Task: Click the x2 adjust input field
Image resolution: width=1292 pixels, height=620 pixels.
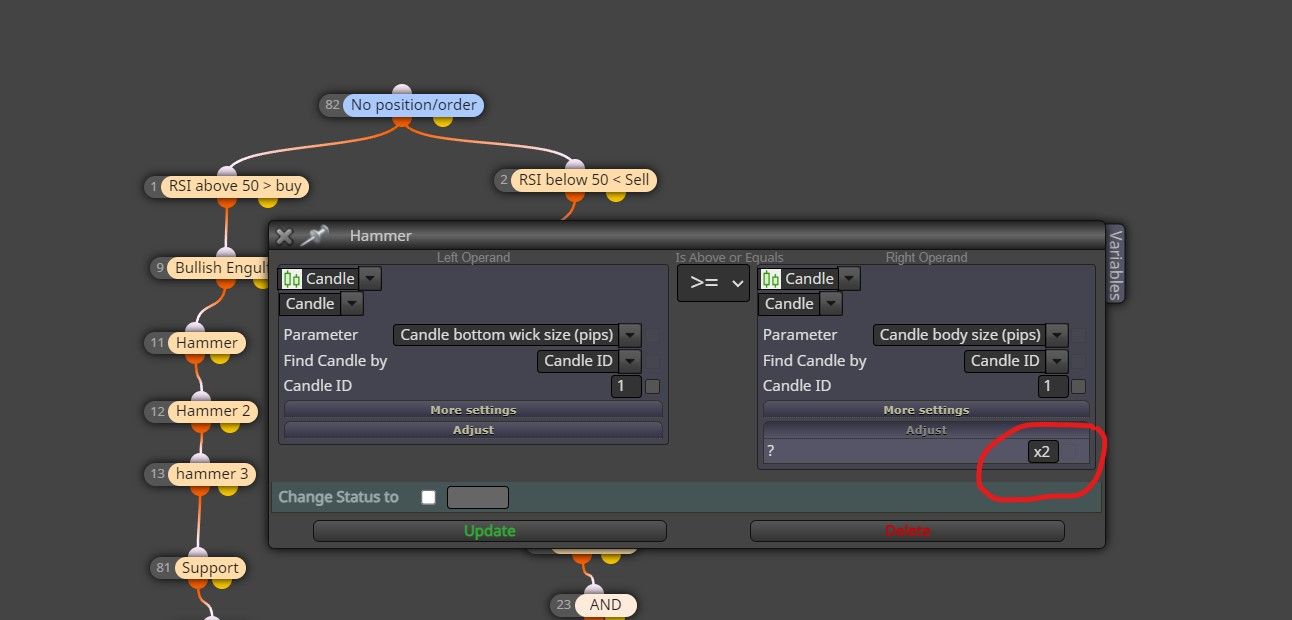Action: point(1042,452)
